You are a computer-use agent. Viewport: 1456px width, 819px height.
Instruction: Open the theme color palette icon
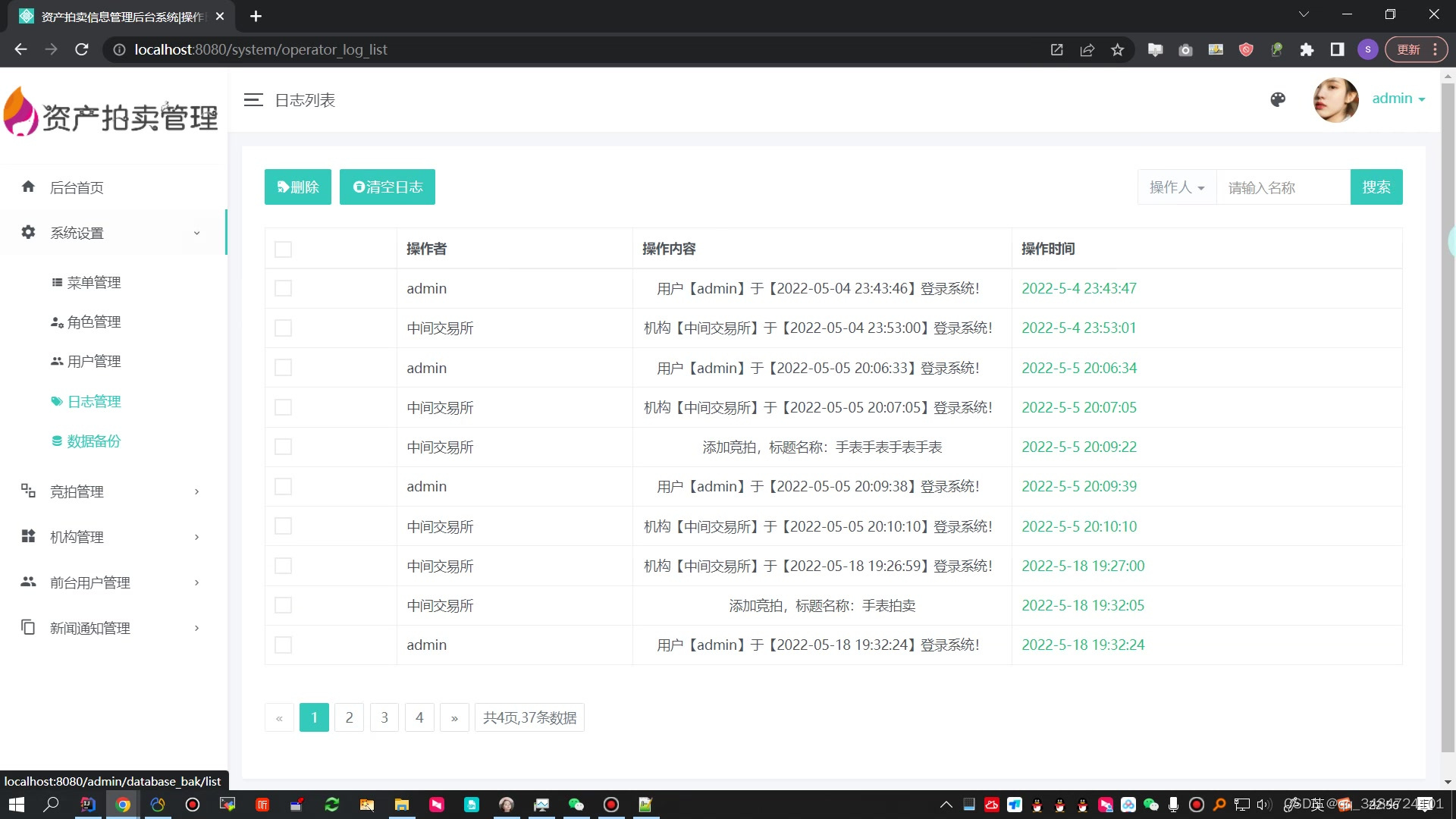point(1278,99)
